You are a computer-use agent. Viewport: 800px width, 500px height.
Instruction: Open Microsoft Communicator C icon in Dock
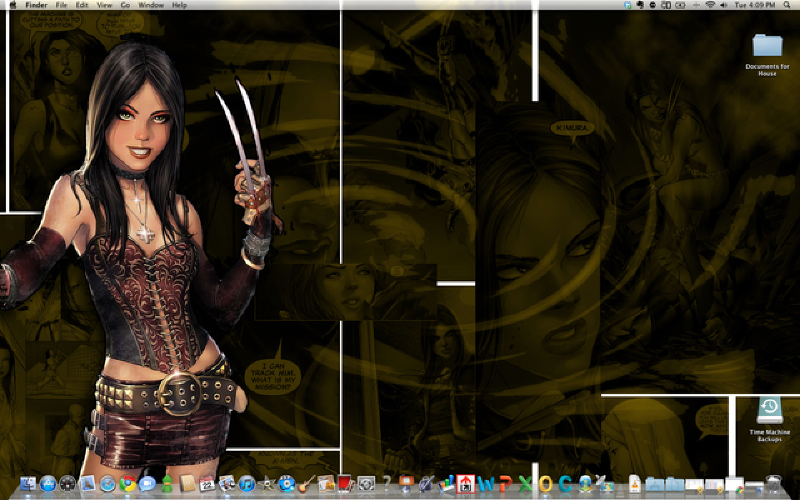point(565,483)
